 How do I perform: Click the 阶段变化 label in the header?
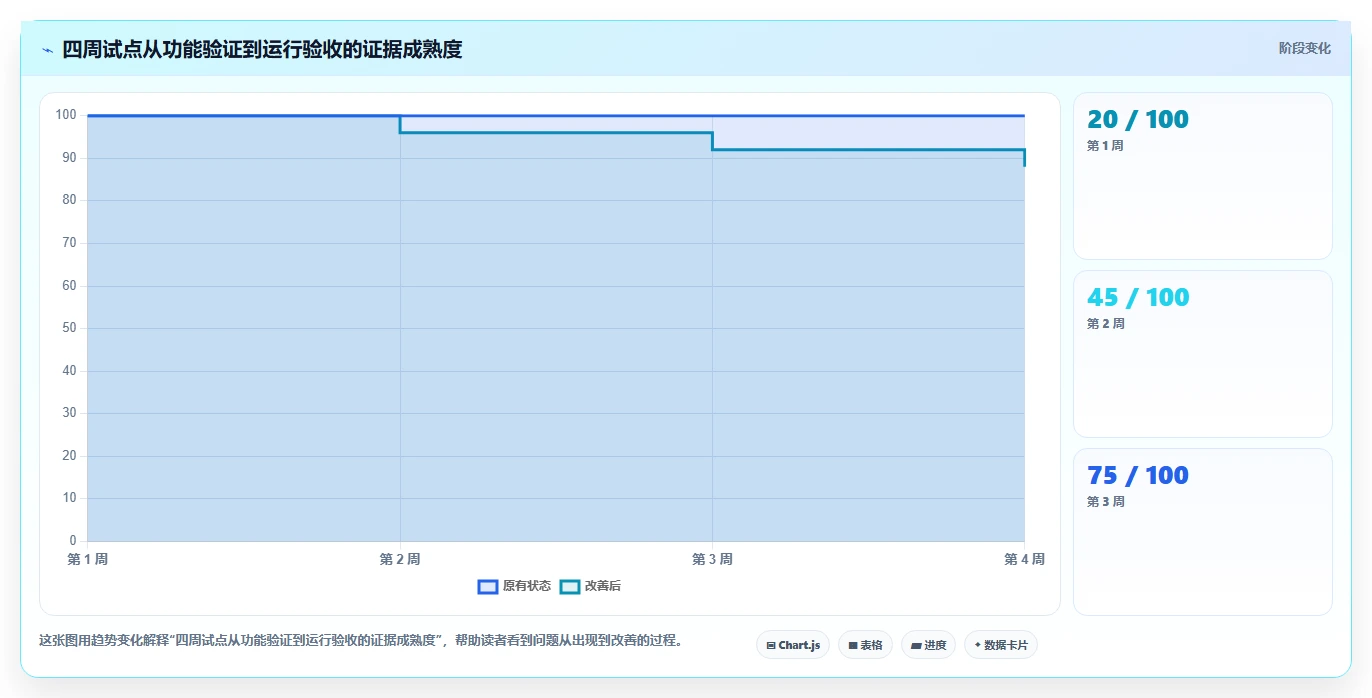coord(1305,48)
